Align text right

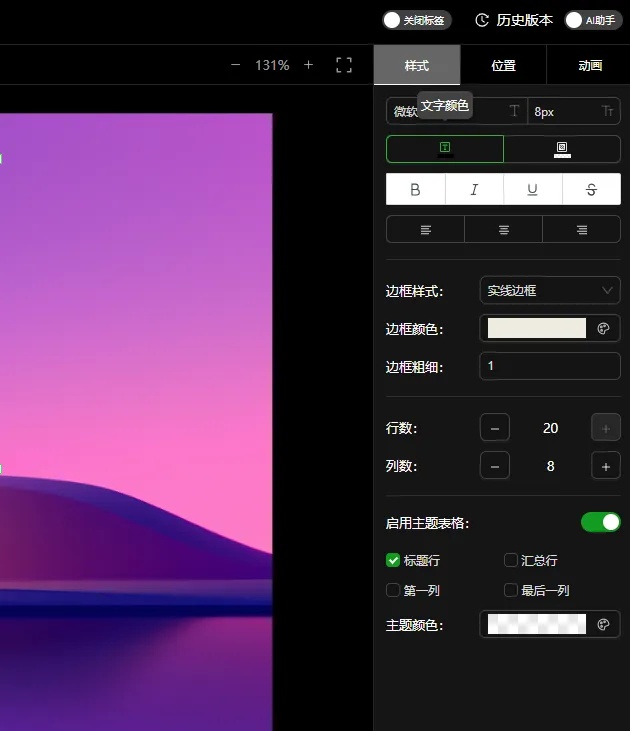pos(582,229)
